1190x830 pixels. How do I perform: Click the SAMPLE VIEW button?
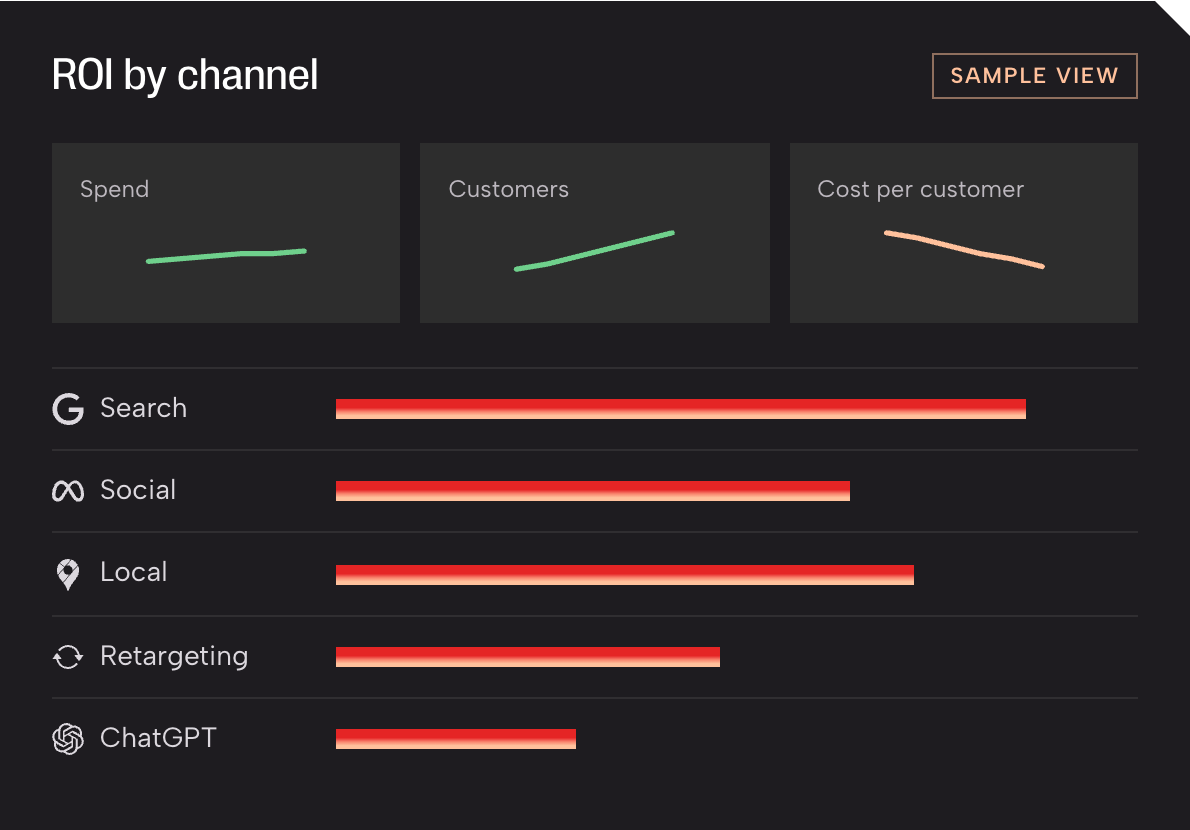[x=1034, y=76]
